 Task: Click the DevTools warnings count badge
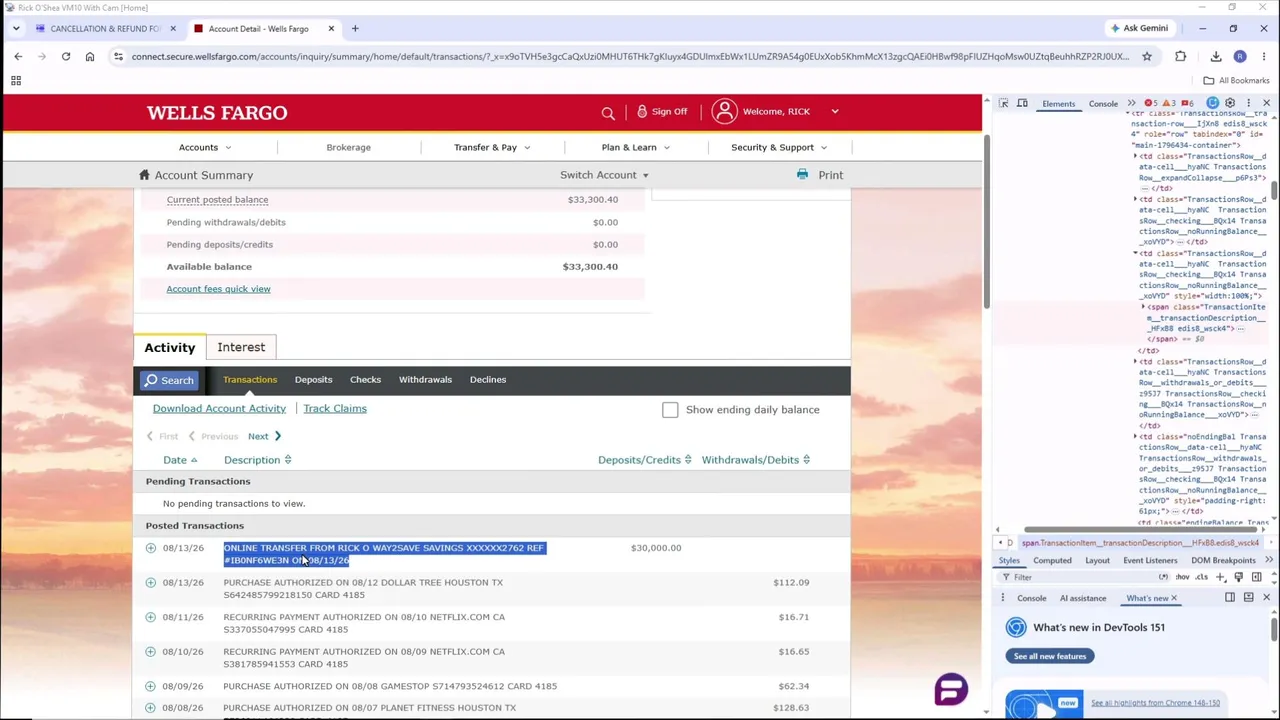click(1169, 103)
